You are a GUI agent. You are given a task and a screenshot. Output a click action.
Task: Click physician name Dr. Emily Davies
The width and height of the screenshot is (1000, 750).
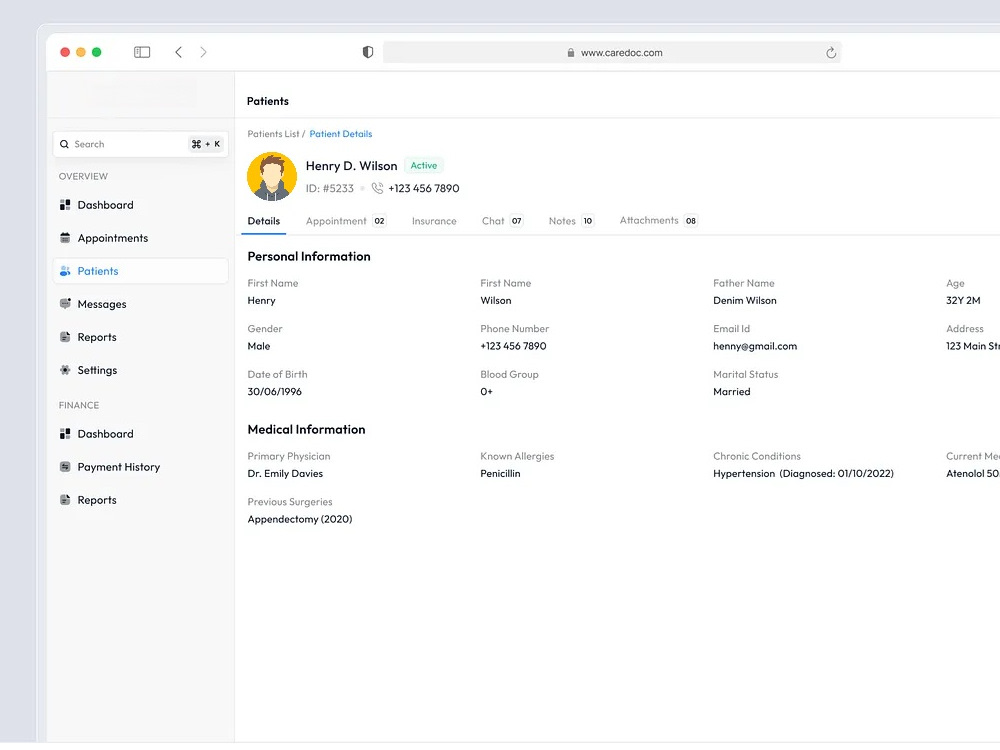coord(285,473)
